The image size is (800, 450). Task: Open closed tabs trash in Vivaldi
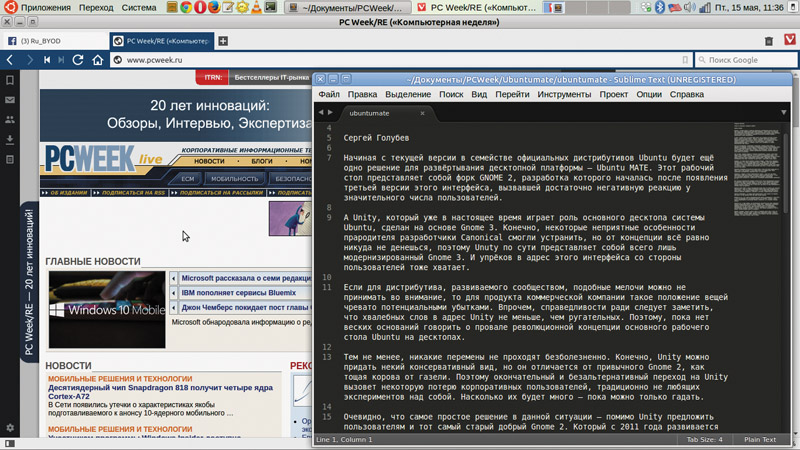pos(769,41)
